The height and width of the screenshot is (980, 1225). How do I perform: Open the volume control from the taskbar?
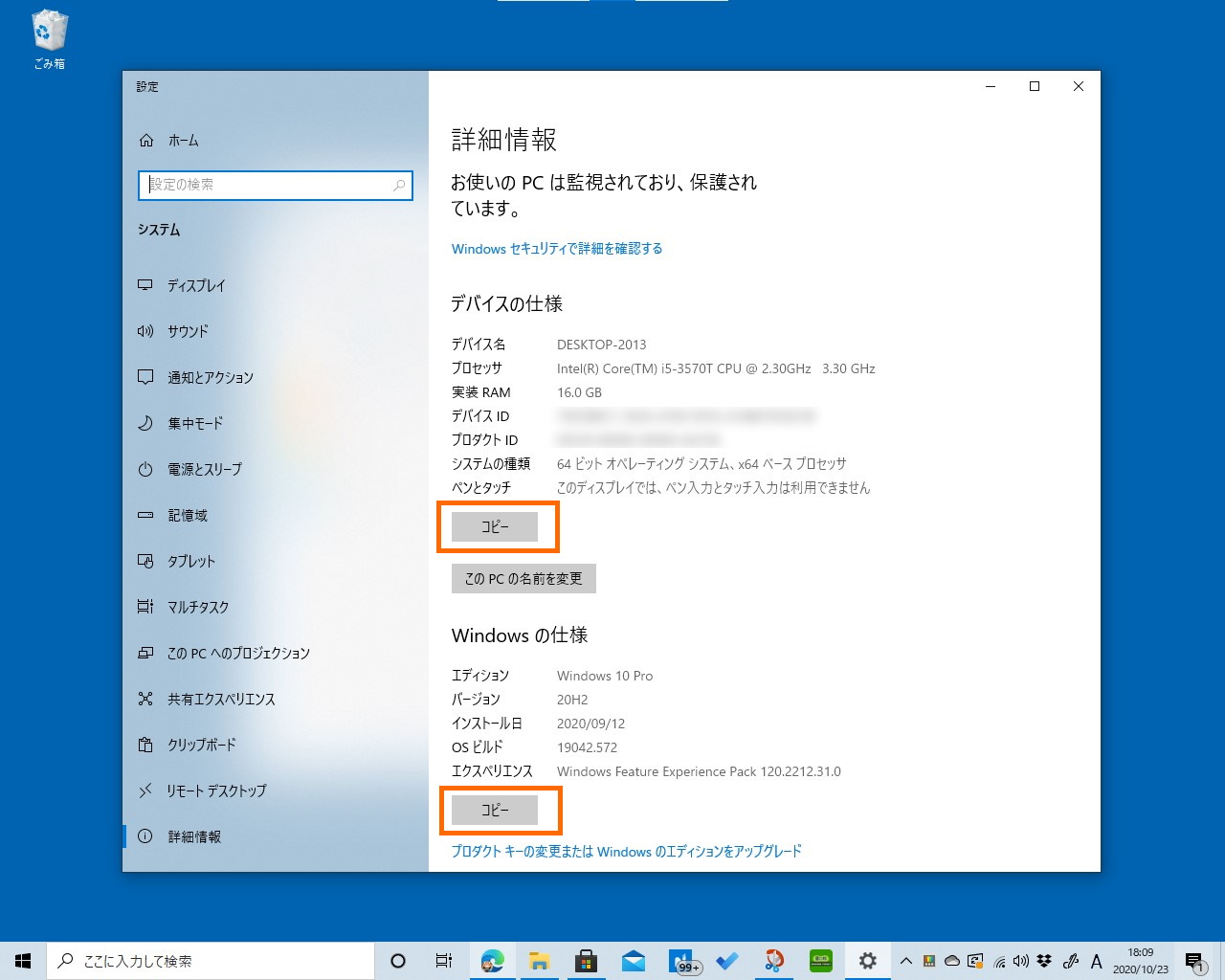[x=1020, y=961]
